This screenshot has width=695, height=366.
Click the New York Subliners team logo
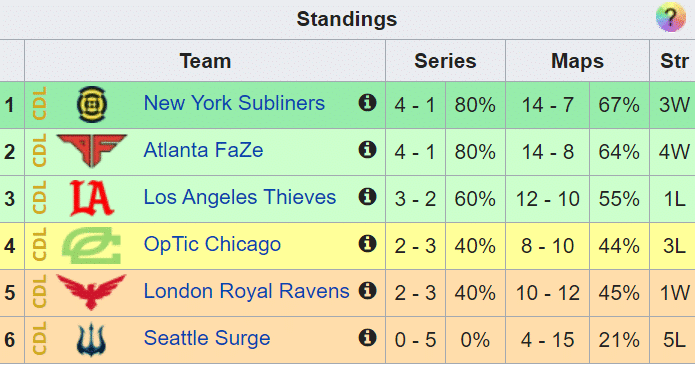[92, 105]
